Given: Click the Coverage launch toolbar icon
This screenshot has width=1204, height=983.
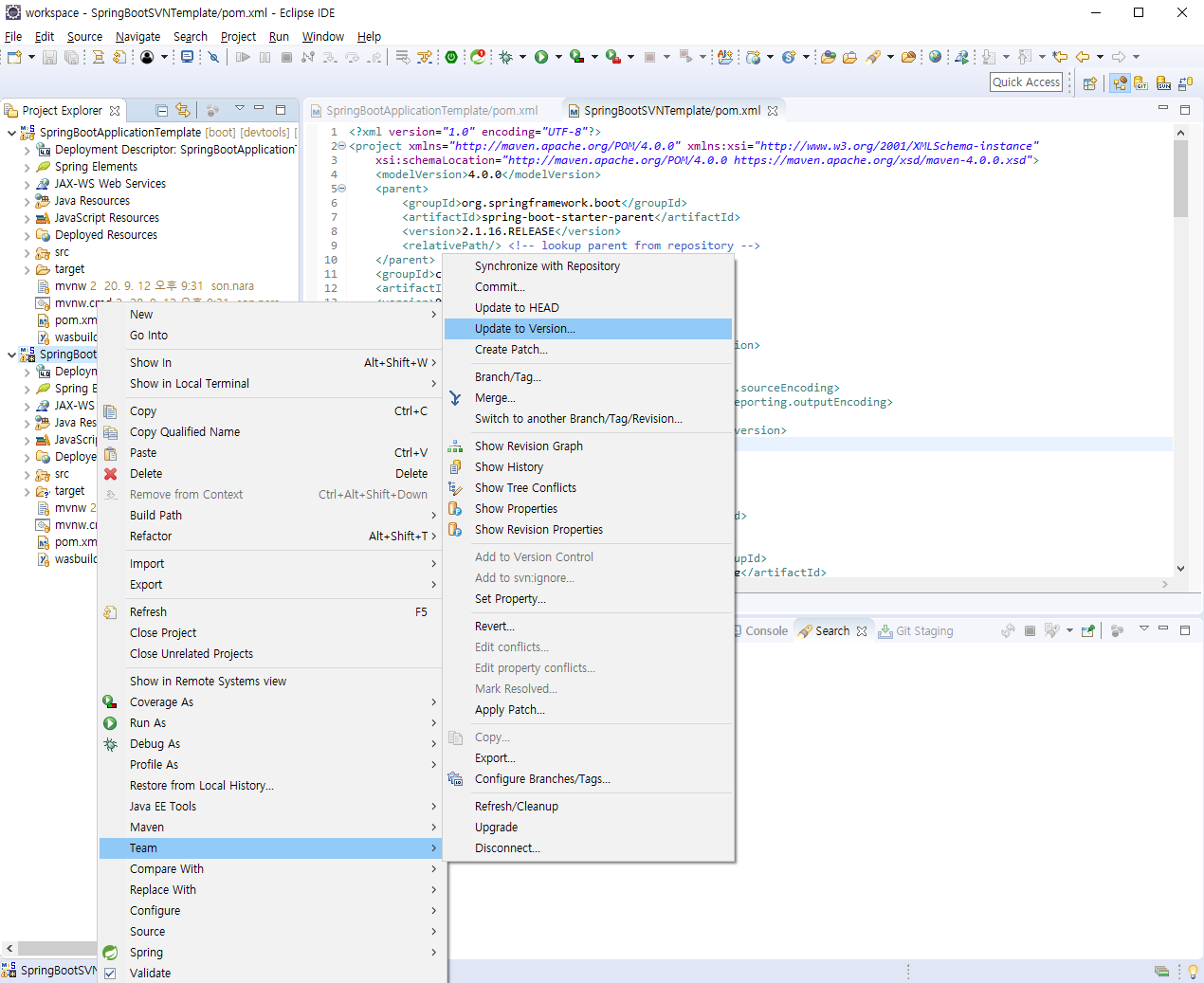Looking at the screenshot, I should click(x=576, y=57).
